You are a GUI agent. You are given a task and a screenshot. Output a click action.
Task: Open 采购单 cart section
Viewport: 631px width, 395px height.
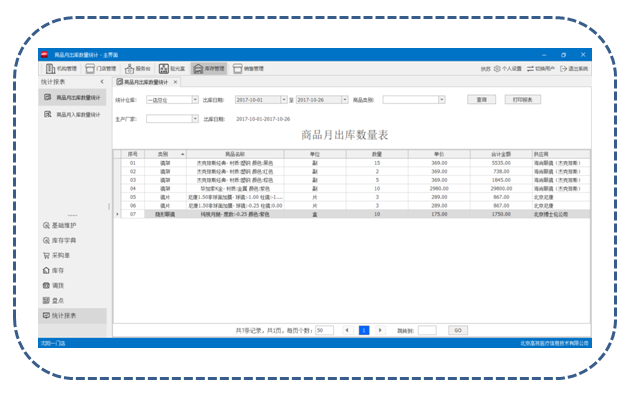pos(57,255)
